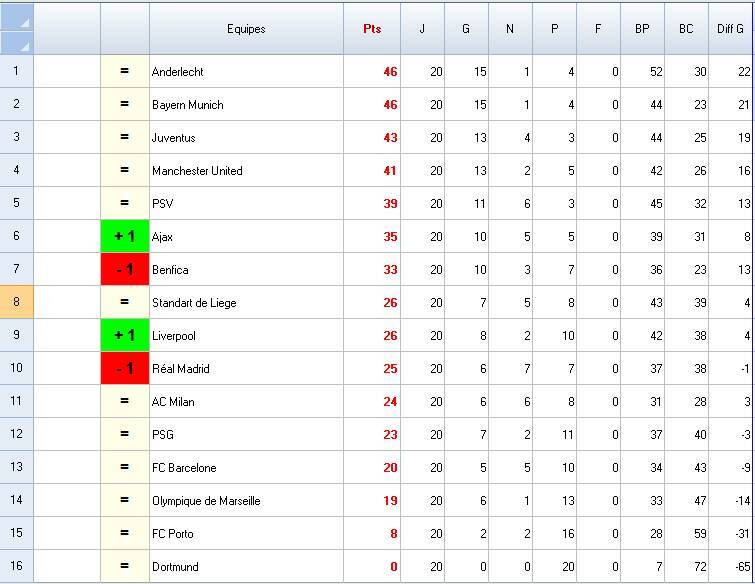Screen dimensions: 755x584
Task: Click the red -1 indicator beside Réal Madrid
Action: pos(125,369)
